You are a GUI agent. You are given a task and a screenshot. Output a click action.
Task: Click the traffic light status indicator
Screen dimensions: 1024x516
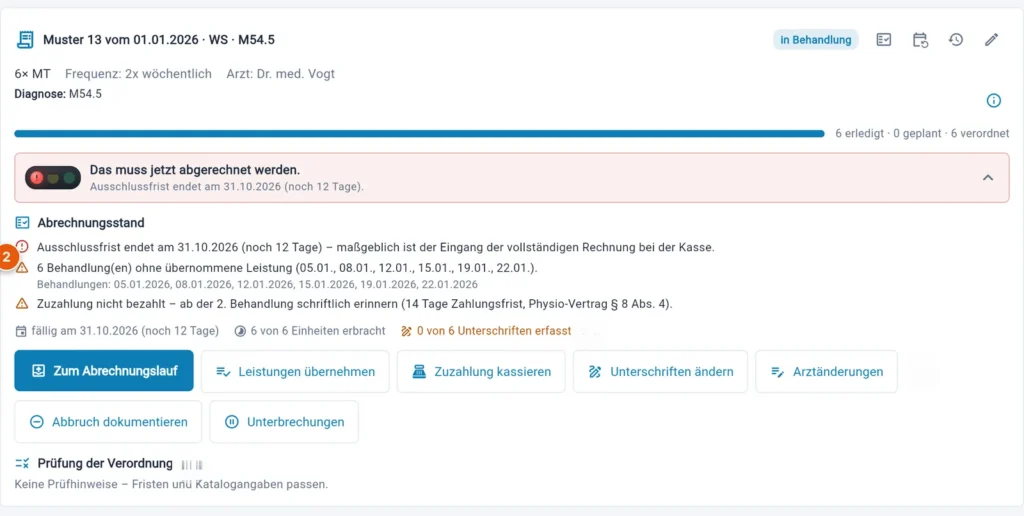(53, 178)
